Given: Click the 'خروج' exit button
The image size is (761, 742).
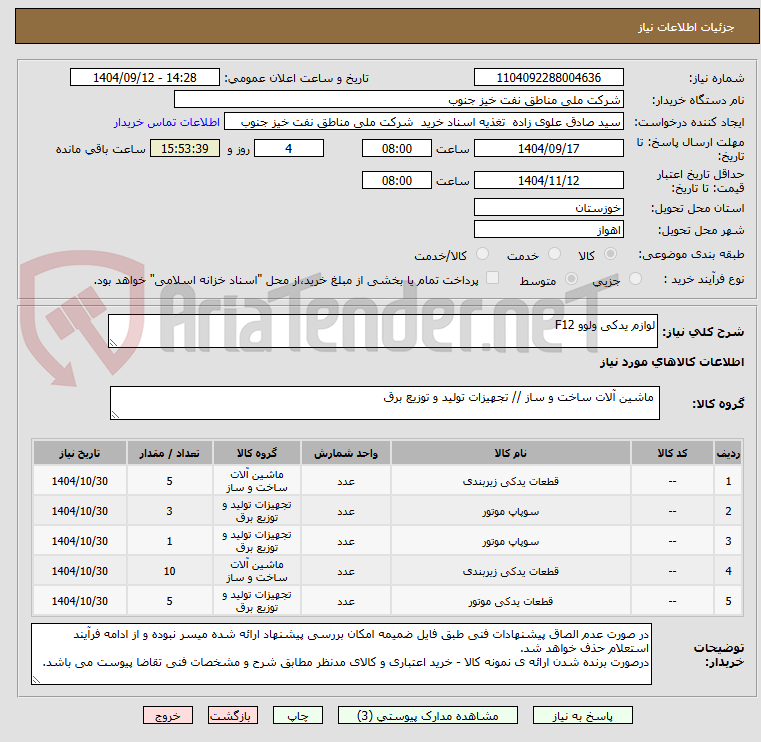Looking at the screenshot, I should coord(167,716).
